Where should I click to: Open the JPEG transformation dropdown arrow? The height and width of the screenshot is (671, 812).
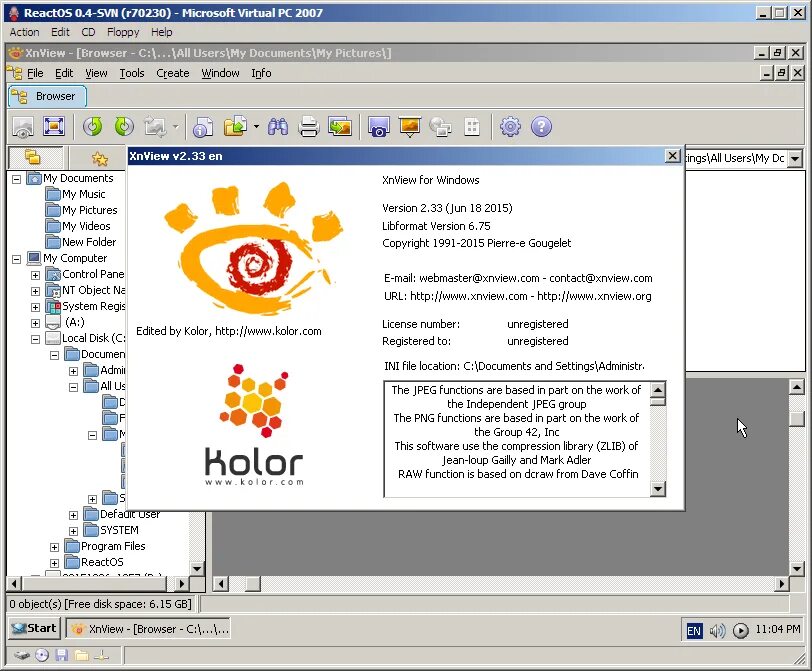tap(176, 127)
